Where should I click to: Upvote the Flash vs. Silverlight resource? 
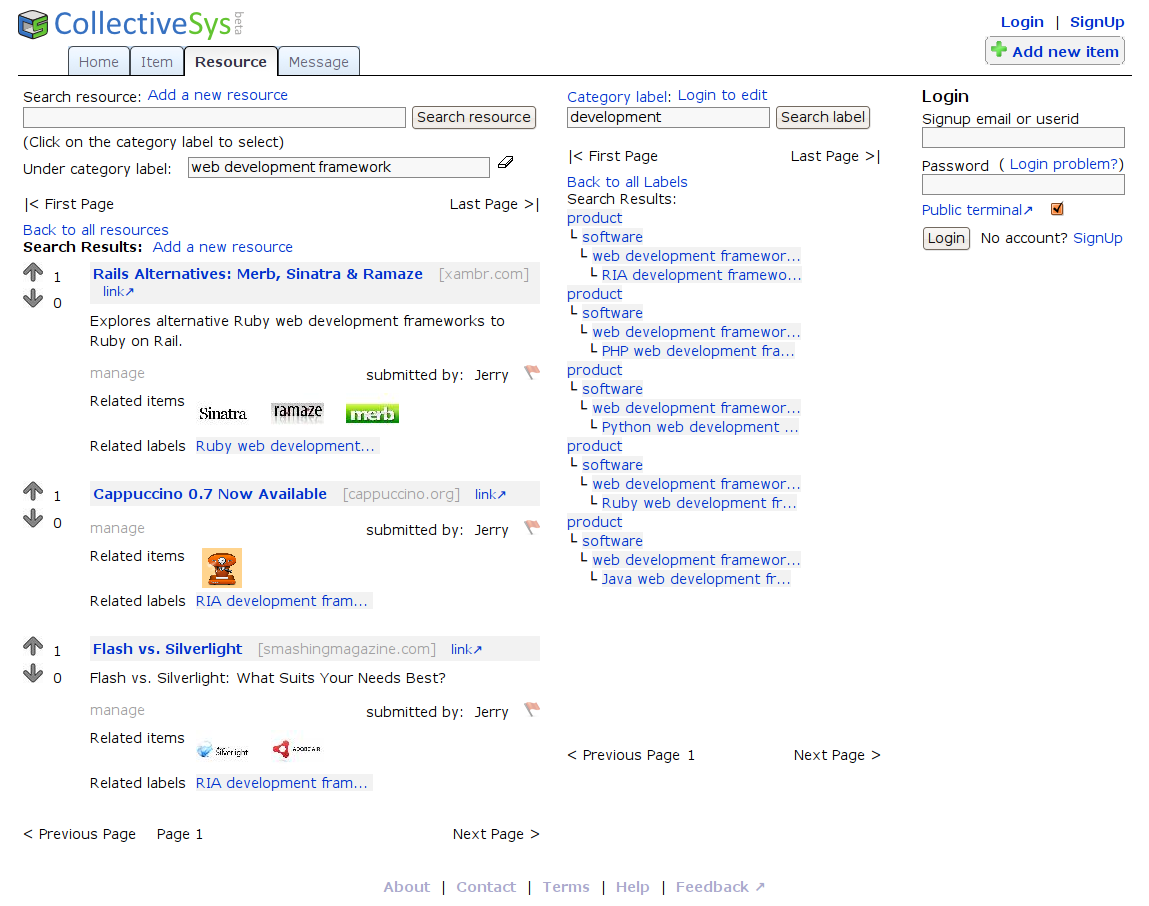(33, 646)
